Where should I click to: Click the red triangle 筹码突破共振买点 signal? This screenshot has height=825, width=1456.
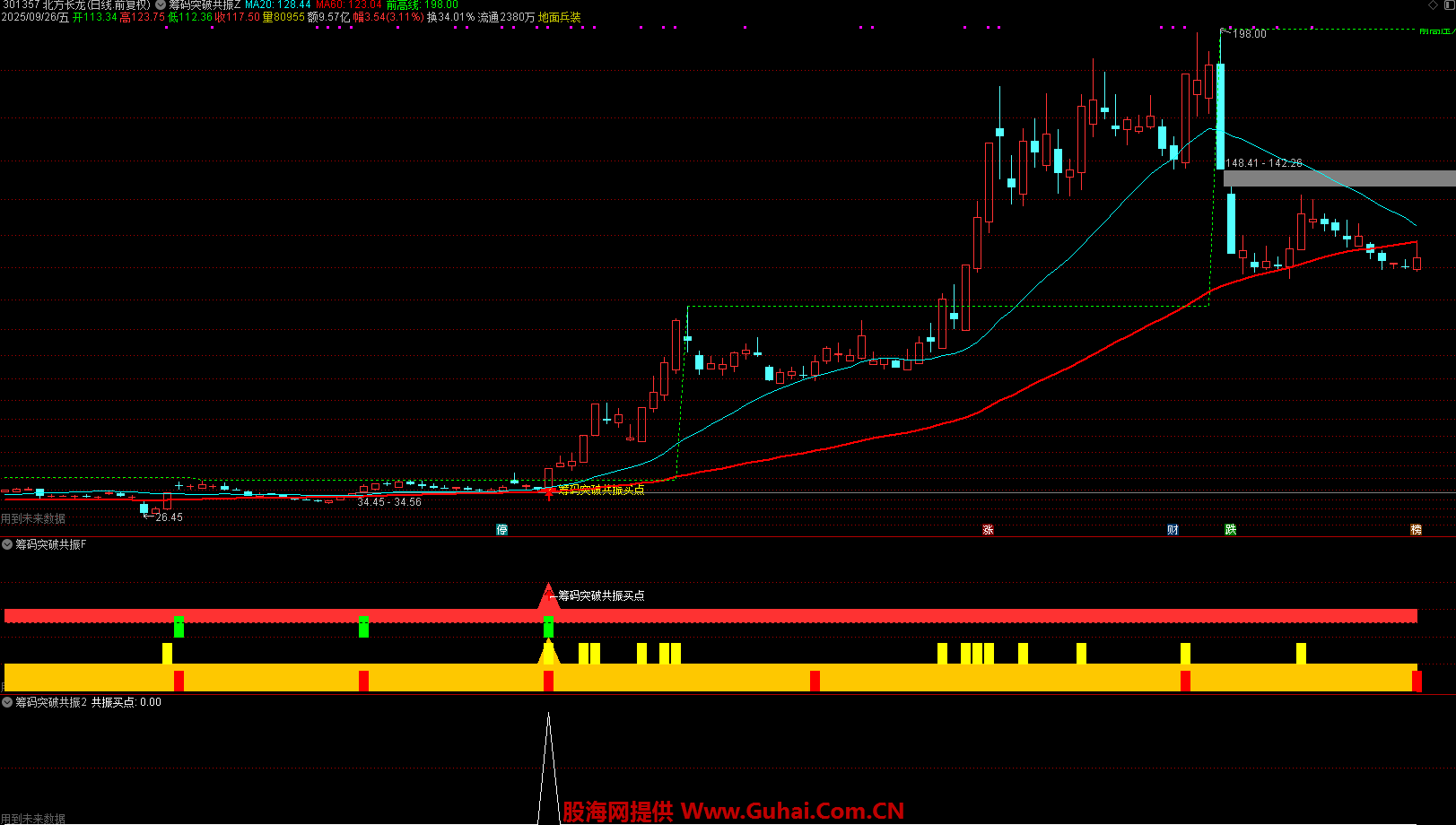tap(548, 595)
